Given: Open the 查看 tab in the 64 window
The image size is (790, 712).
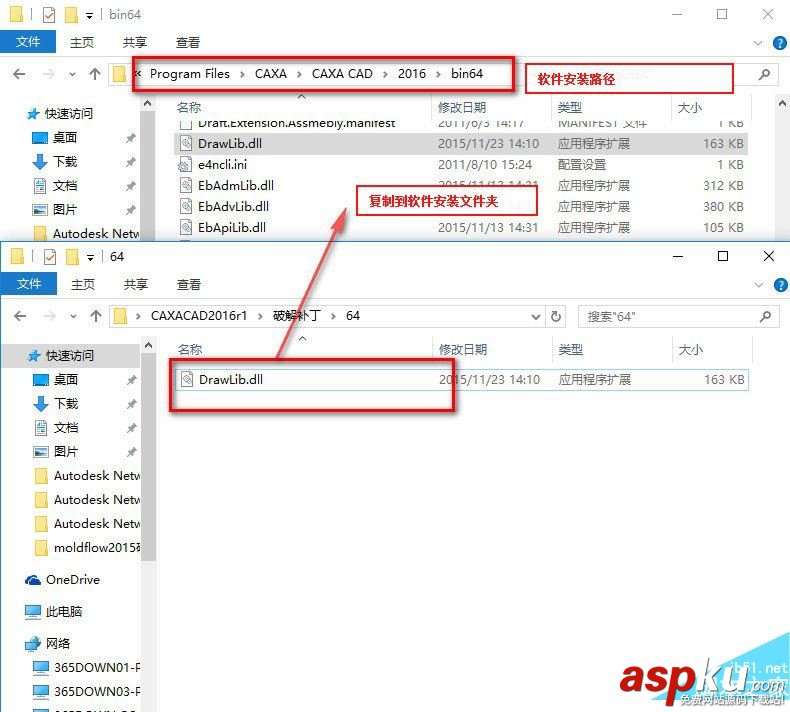Looking at the screenshot, I should pyautogui.click(x=188, y=284).
